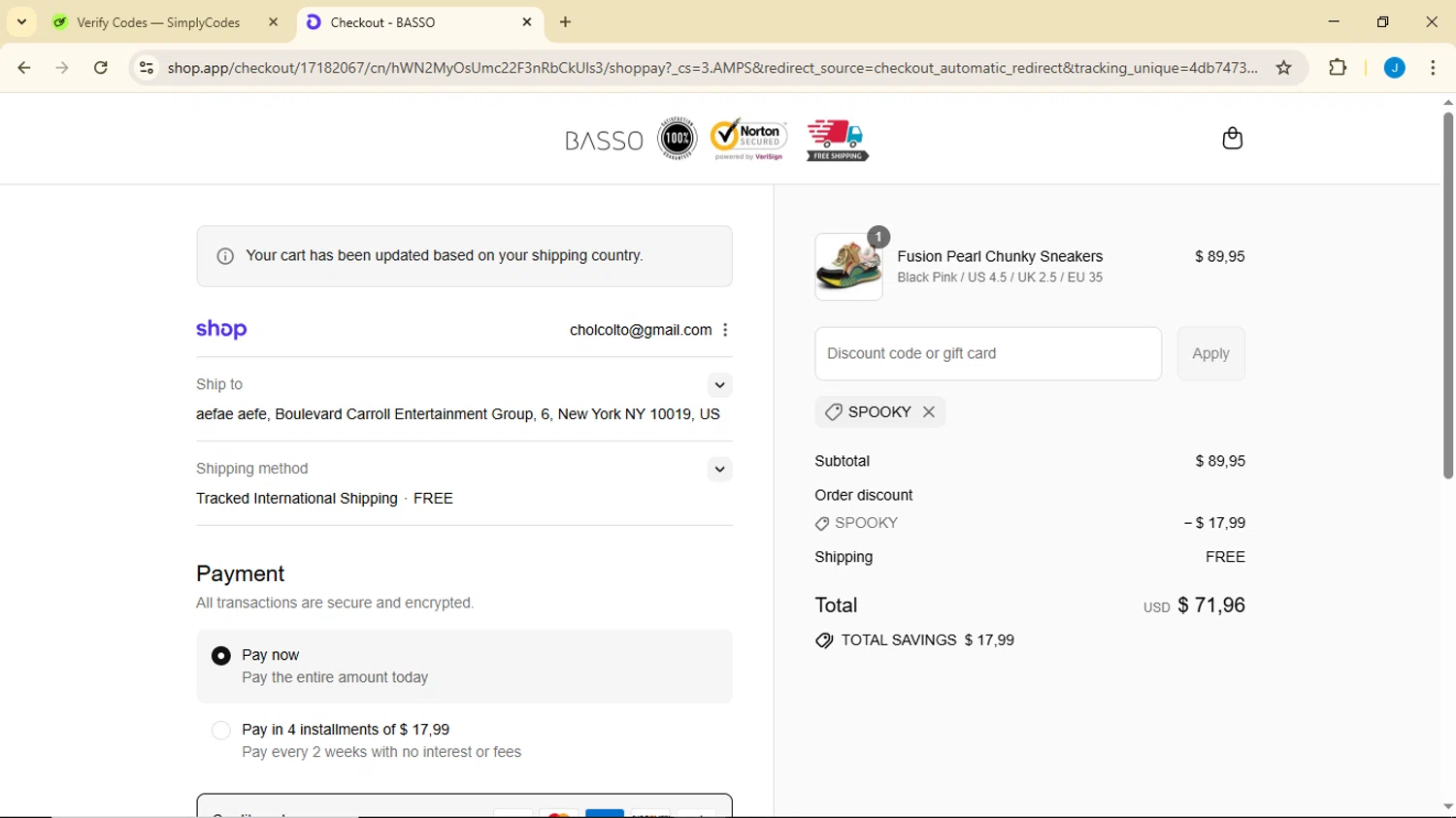Open the browser extensions puzzle icon
Image resolution: width=1456 pixels, height=818 pixels.
coord(1338,68)
